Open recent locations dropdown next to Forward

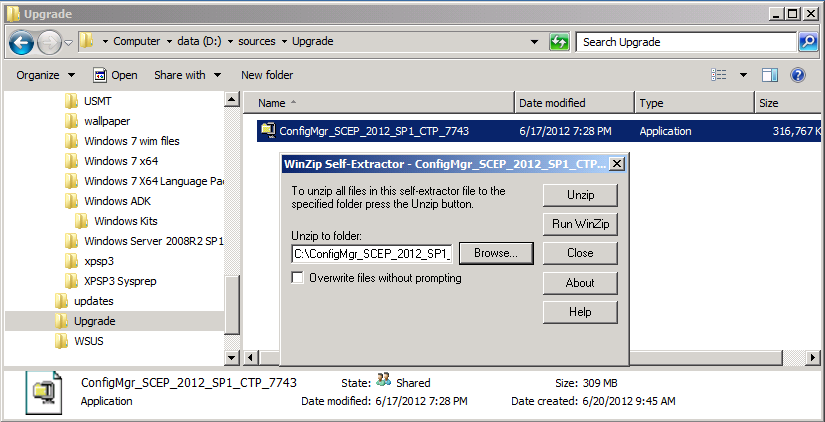click(69, 43)
